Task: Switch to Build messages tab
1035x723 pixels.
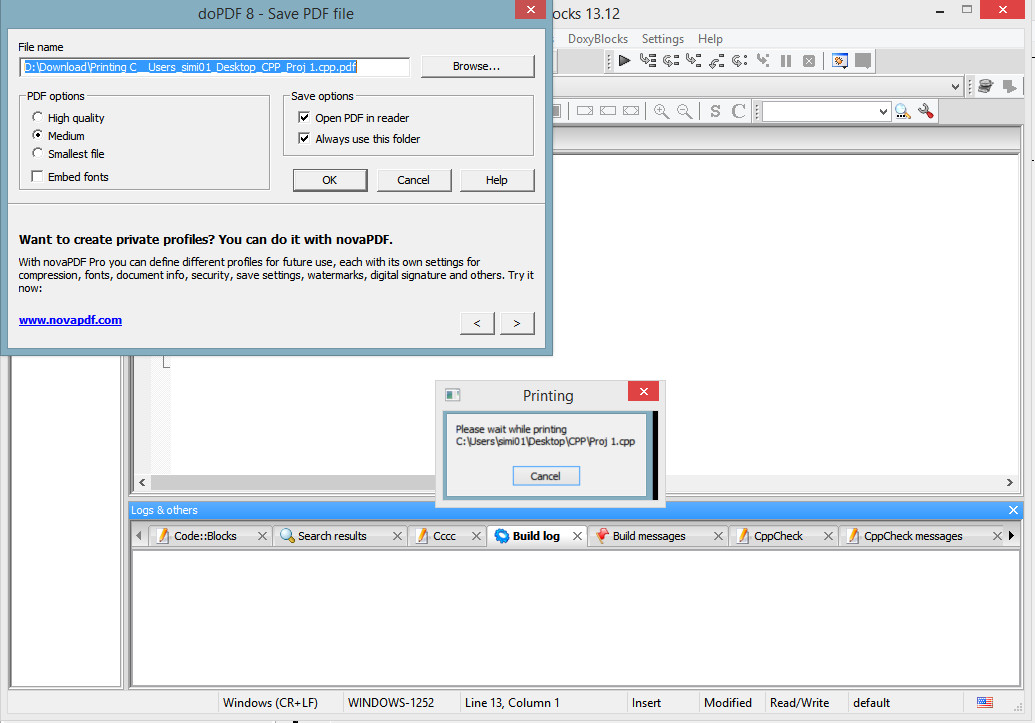Action: [649, 536]
